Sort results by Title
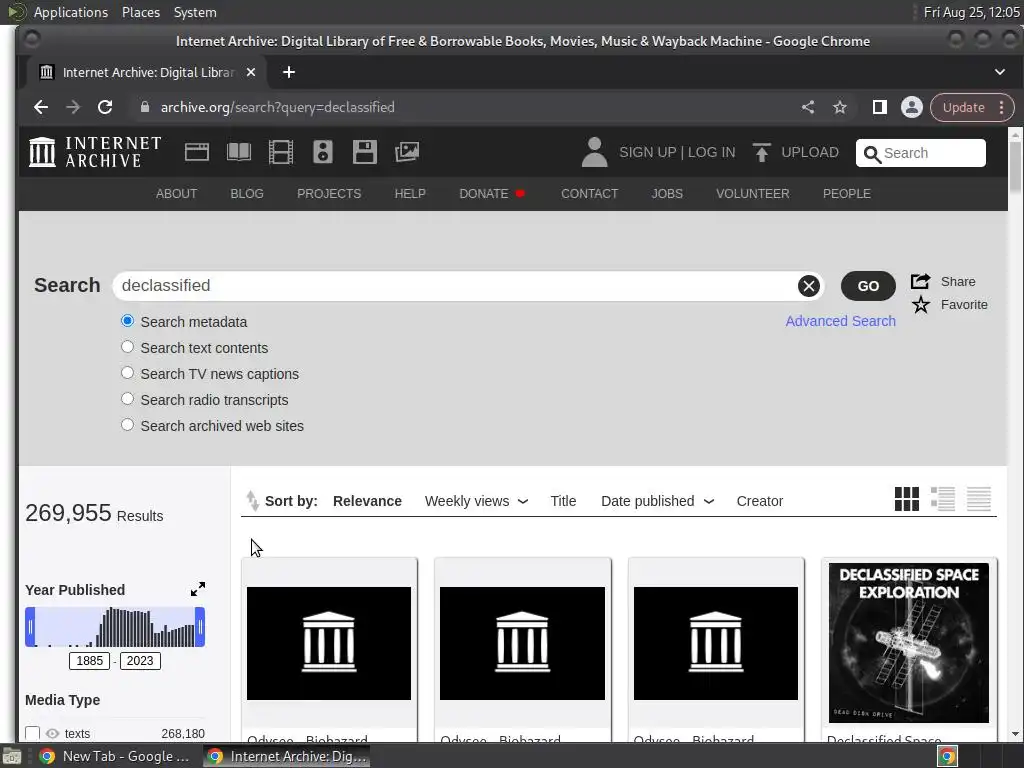Image resolution: width=1024 pixels, height=768 pixels. (x=563, y=501)
